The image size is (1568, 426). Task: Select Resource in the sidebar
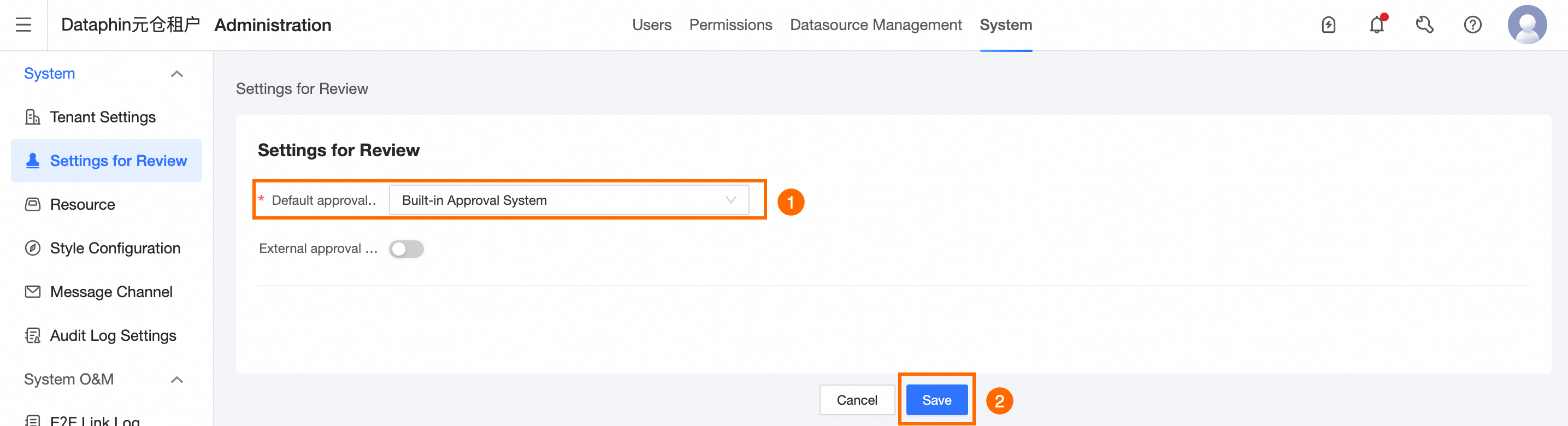[82, 204]
